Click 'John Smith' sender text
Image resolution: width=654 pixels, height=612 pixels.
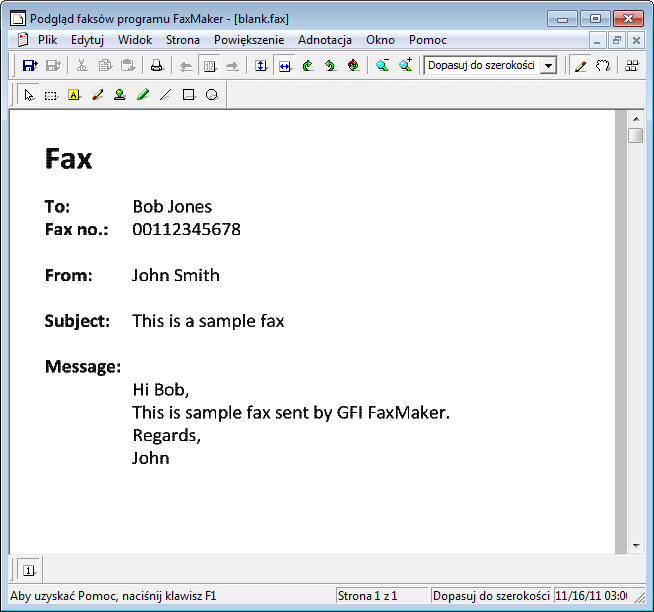click(x=176, y=275)
